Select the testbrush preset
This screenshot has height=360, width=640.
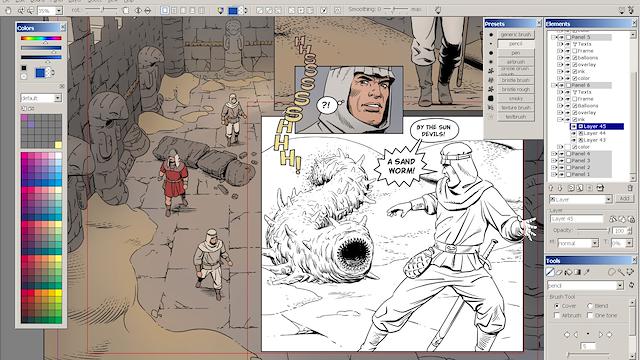[516, 117]
